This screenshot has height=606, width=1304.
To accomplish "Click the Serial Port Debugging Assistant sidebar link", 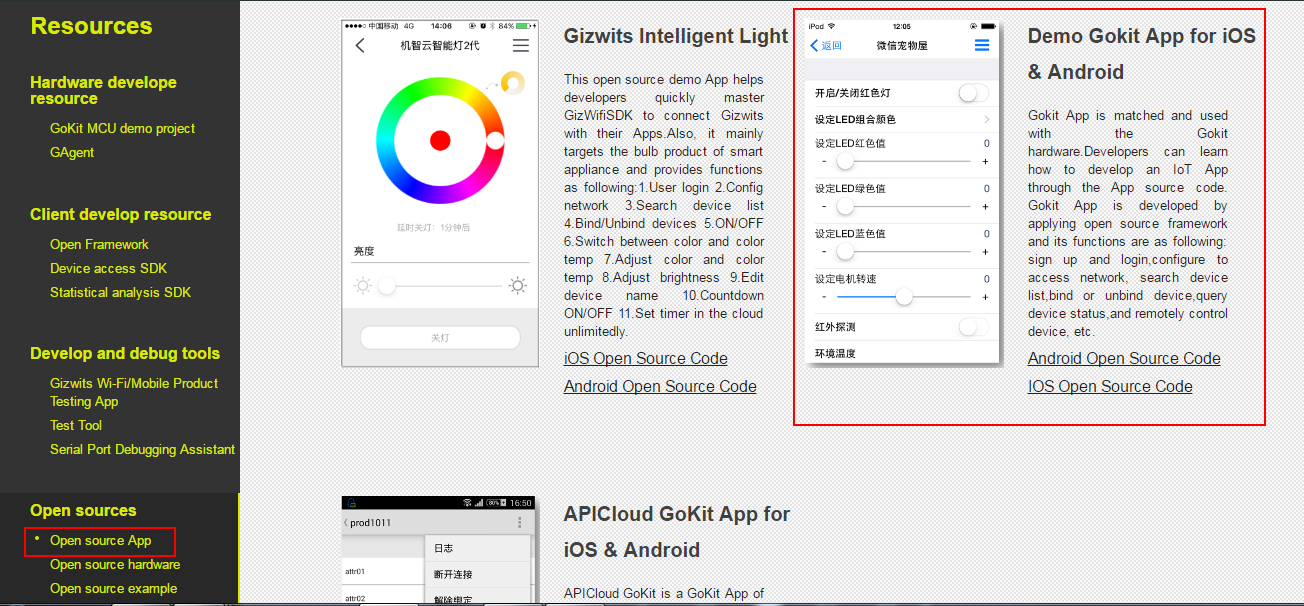I will (x=142, y=449).
